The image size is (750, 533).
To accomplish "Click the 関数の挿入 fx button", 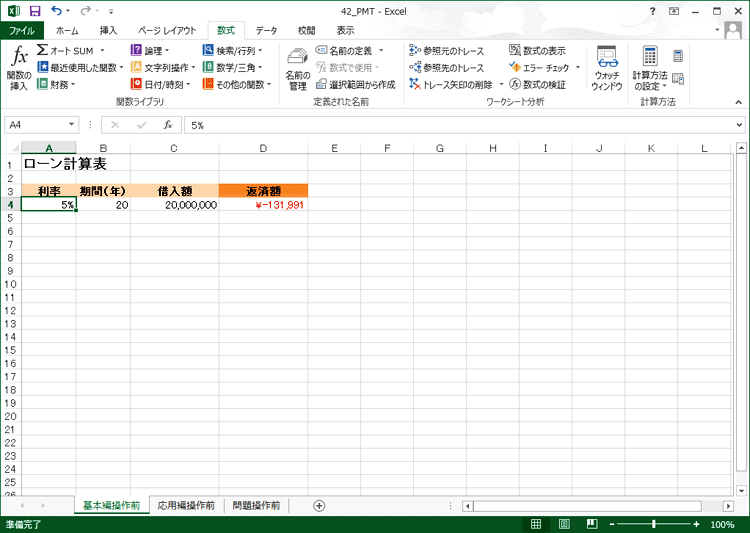I will [x=19, y=67].
